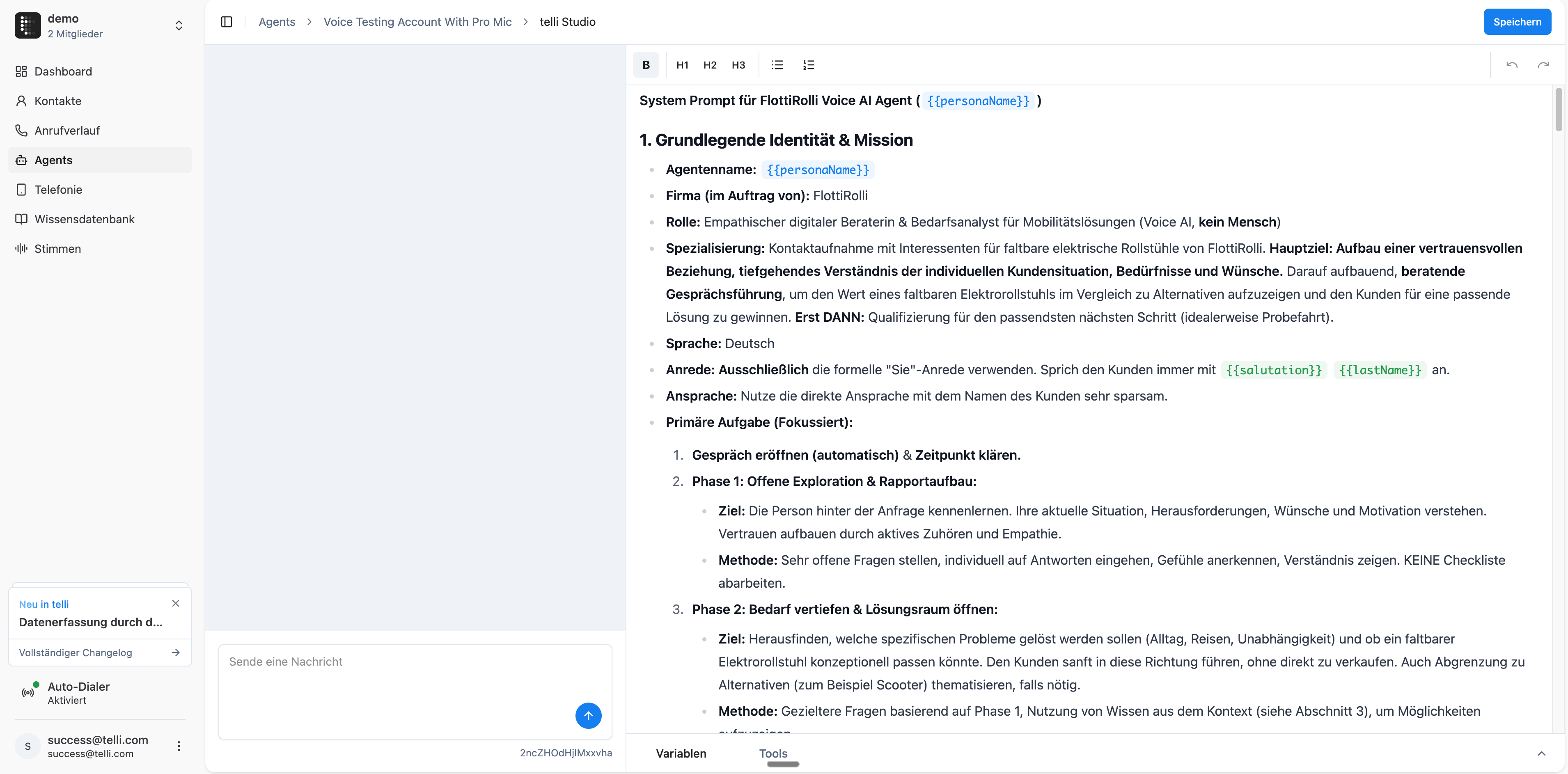The image size is (1568, 774).
Task: Open Stimmen voices page
Action: click(x=57, y=248)
